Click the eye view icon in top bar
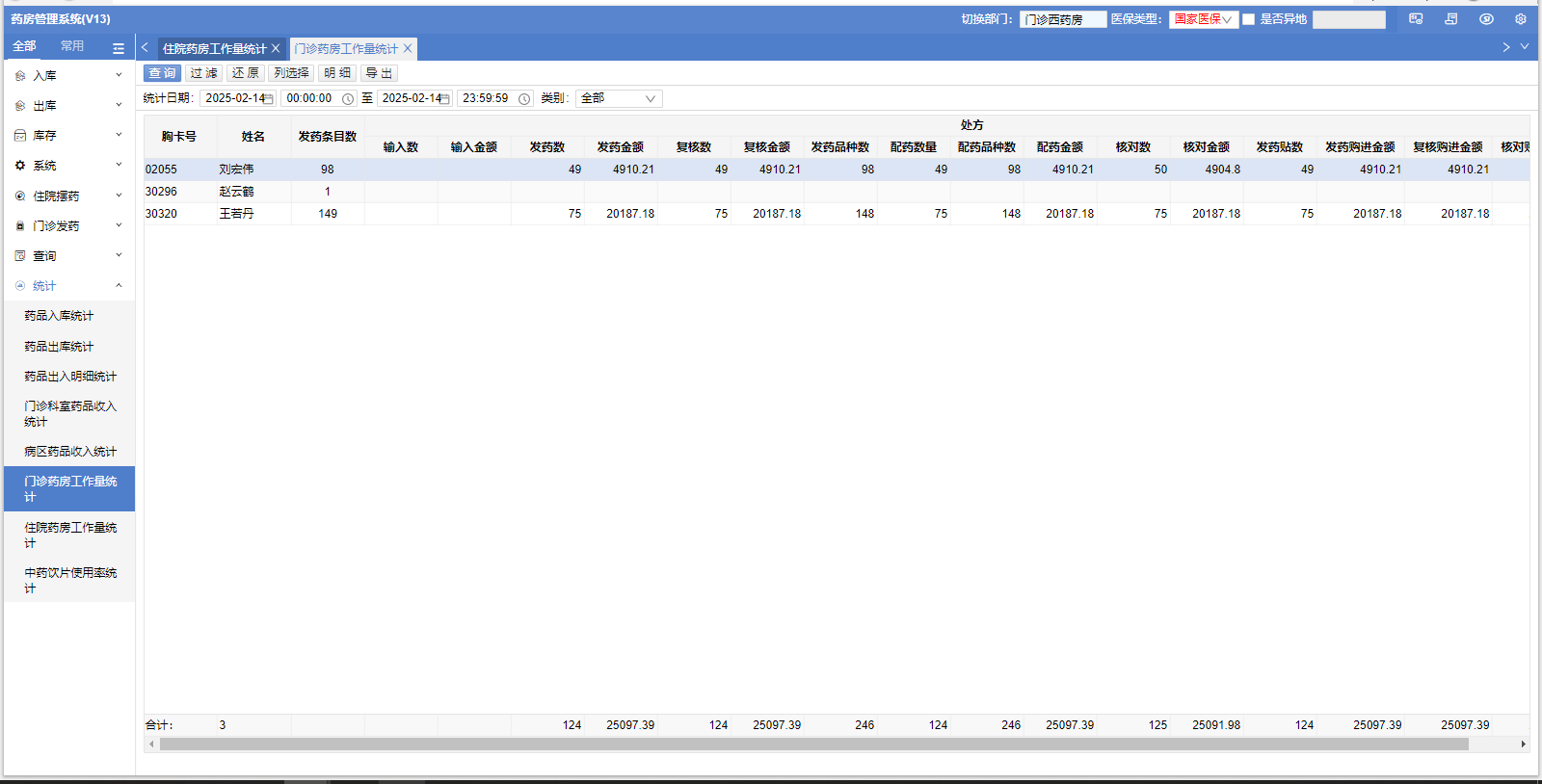 pyautogui.click(x=1486, y=19)
